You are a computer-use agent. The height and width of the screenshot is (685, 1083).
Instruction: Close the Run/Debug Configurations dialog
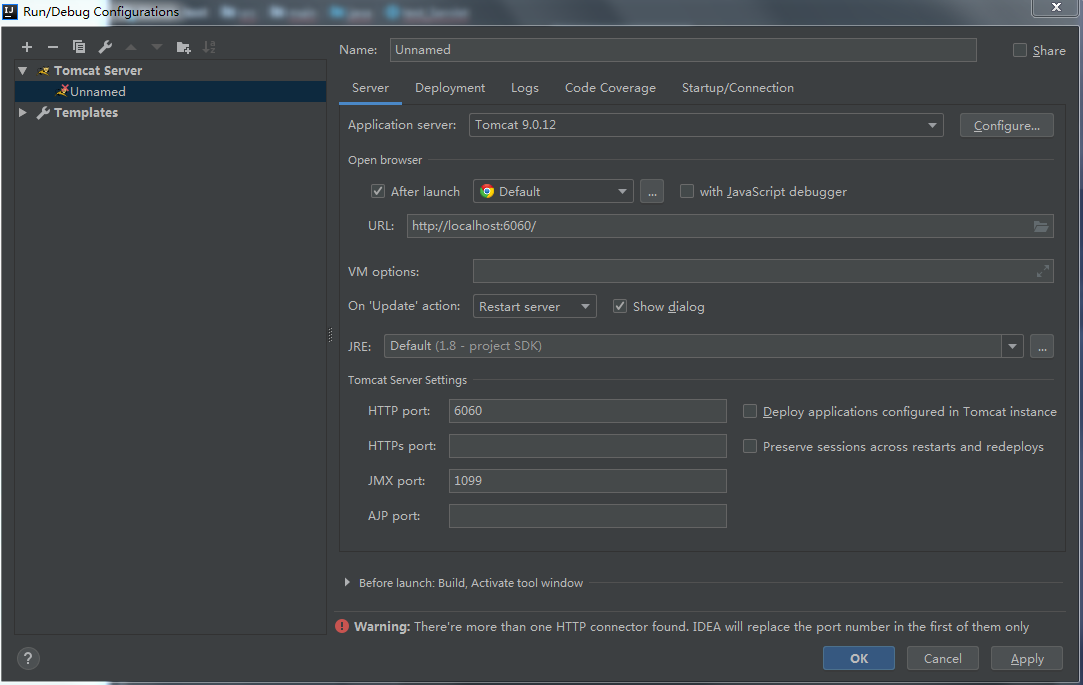coord(1056,7)
